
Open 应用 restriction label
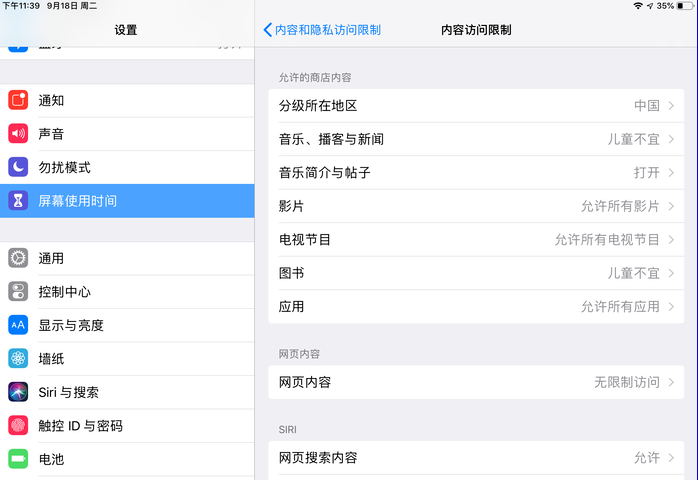click(x=292, y=306)
